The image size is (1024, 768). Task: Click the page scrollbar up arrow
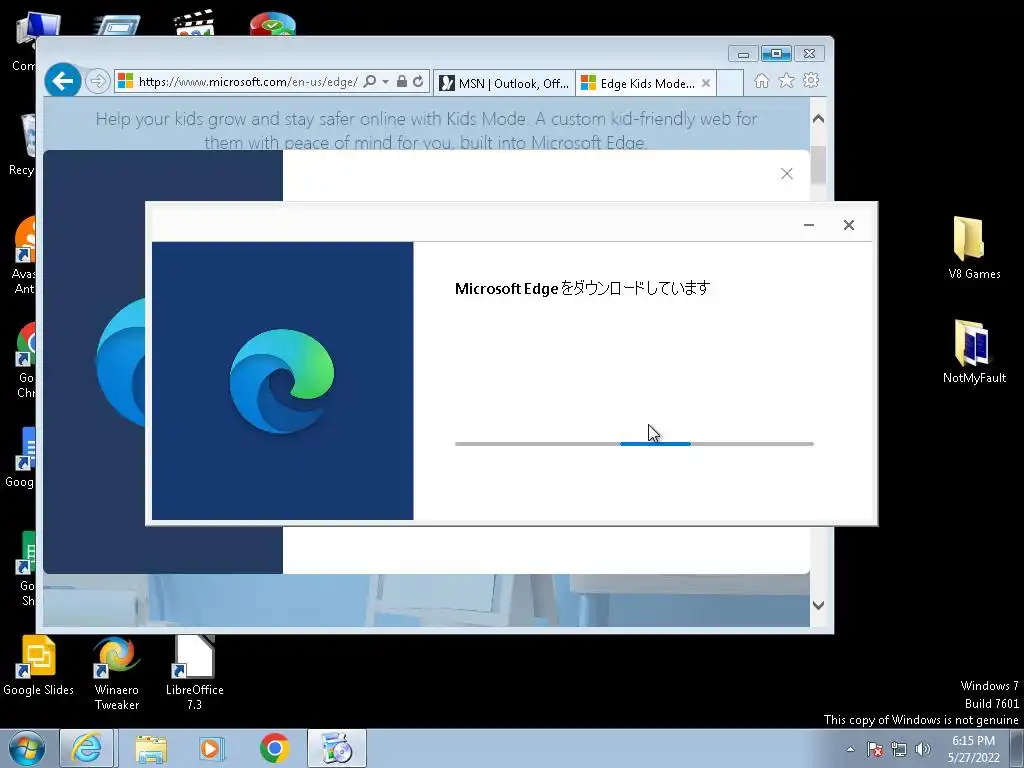pyautogui.click(x=818, y=119)
